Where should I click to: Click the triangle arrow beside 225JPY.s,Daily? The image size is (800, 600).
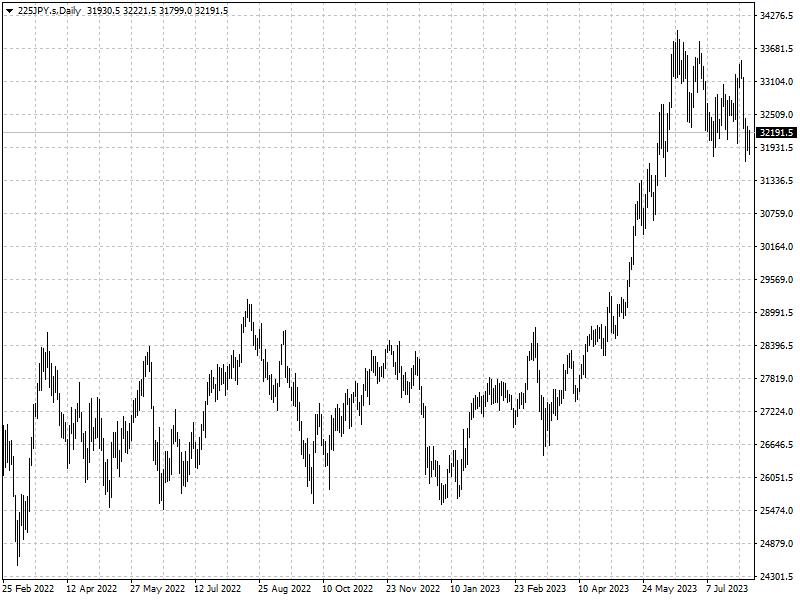9,11
